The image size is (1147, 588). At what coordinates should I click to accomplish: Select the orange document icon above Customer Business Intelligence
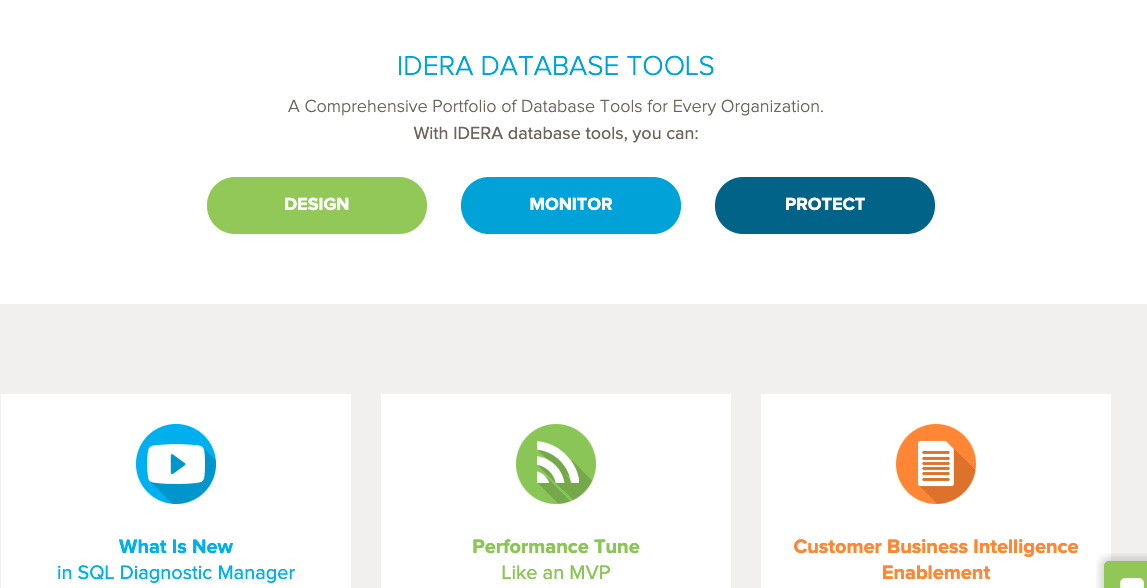click(936, 463)
